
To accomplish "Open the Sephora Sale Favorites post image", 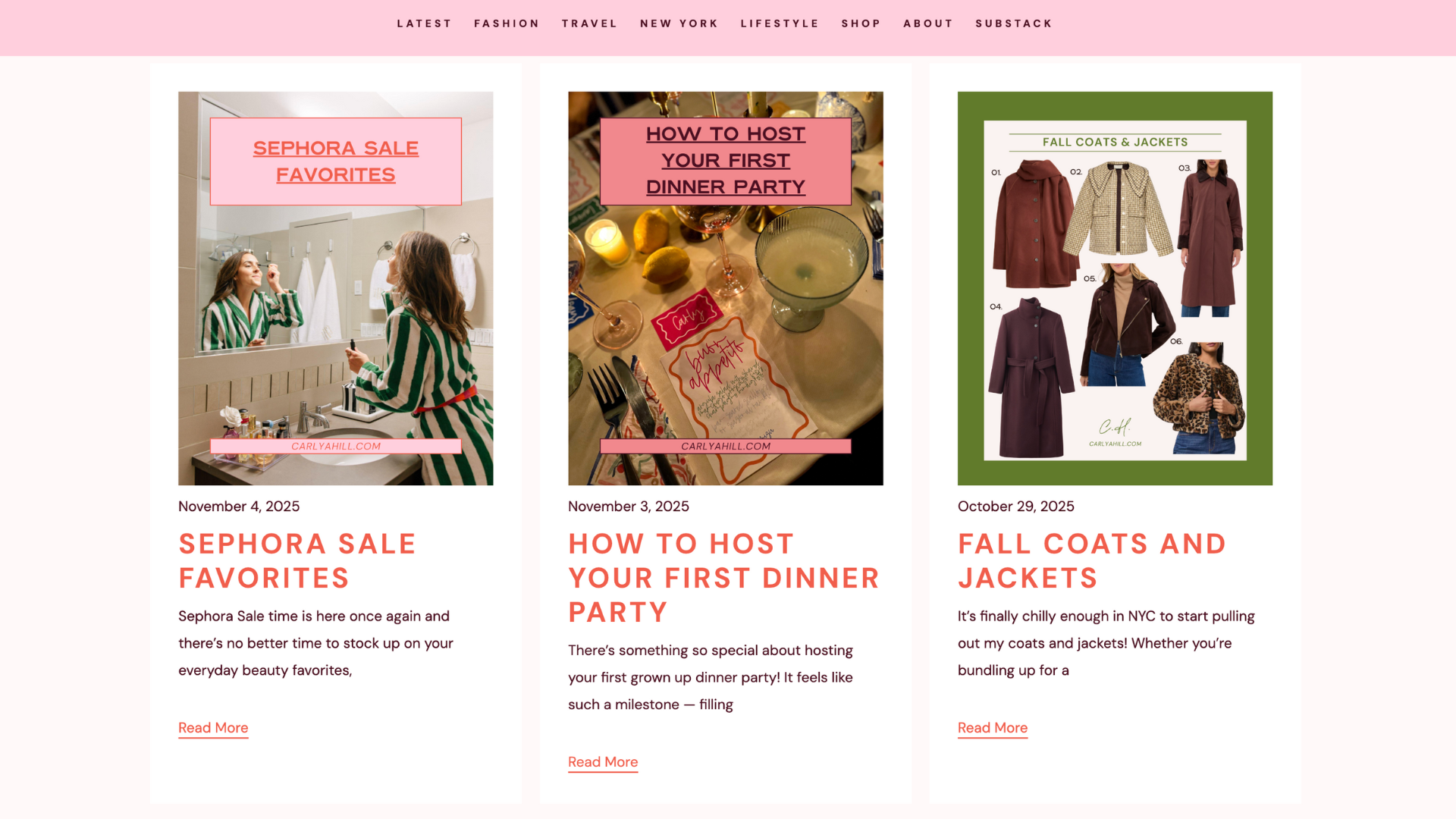I will click(335, 288).
